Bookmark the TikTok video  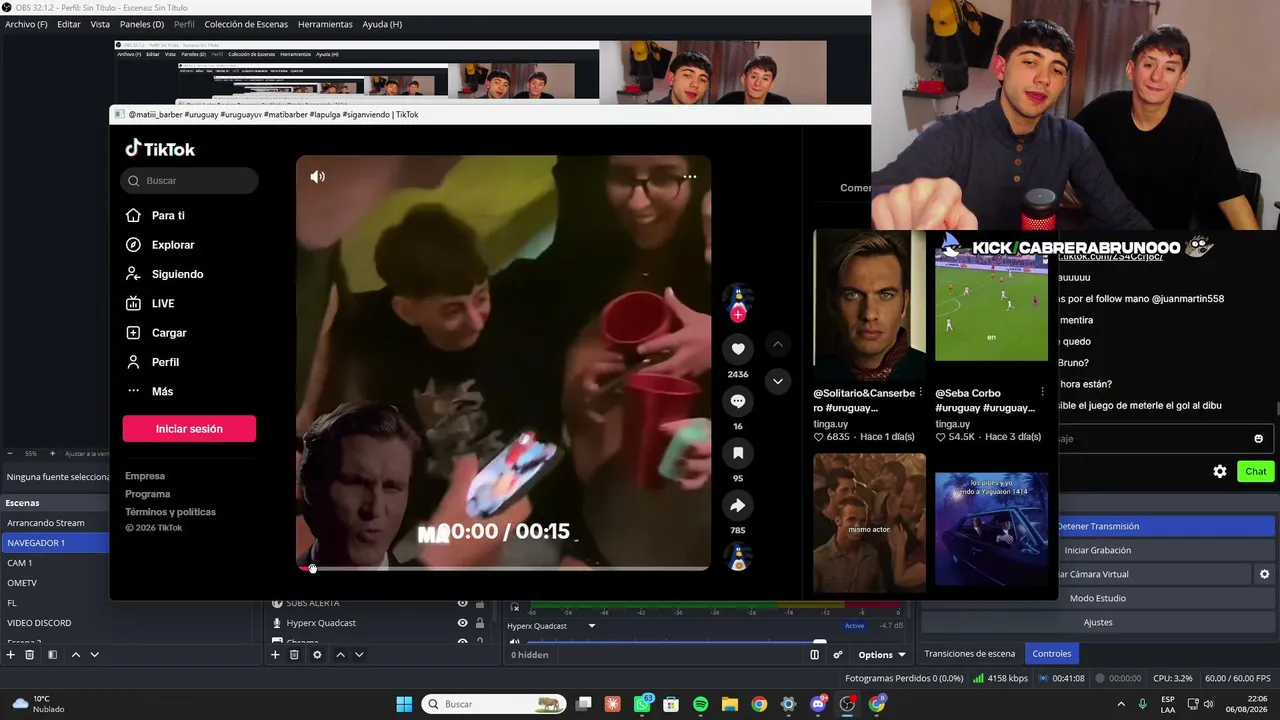(x=738, y=453)
